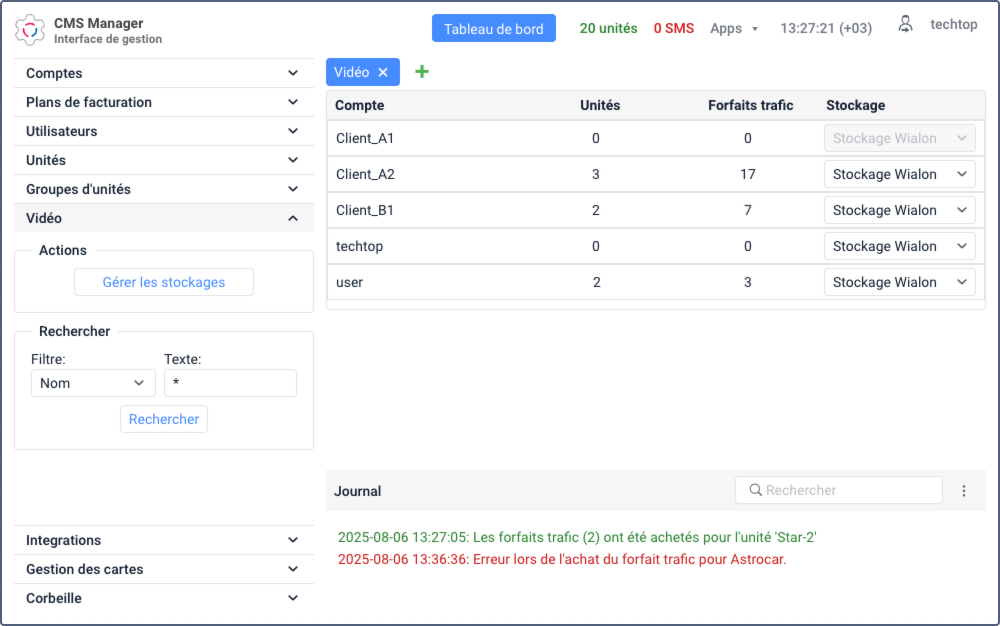This screenshot has width=1000, height=626.
Task: Open the Stockage dropdown for the user account
Action: [x=899, y=282]
